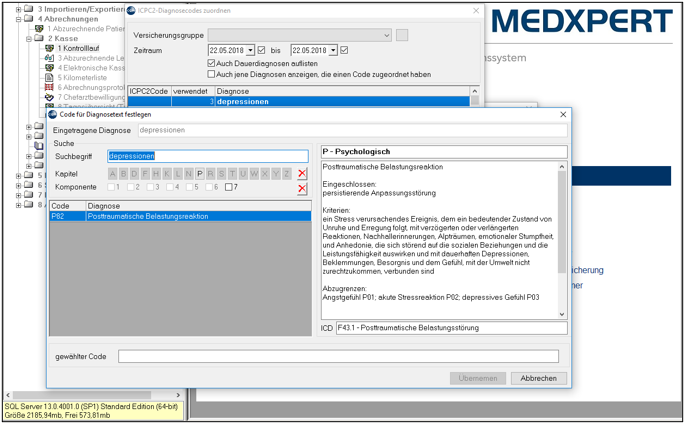Image resolution: width=685 pixels, height=424 pixels.
Task: Click the Übernehmen button
Action: (478, 378)
